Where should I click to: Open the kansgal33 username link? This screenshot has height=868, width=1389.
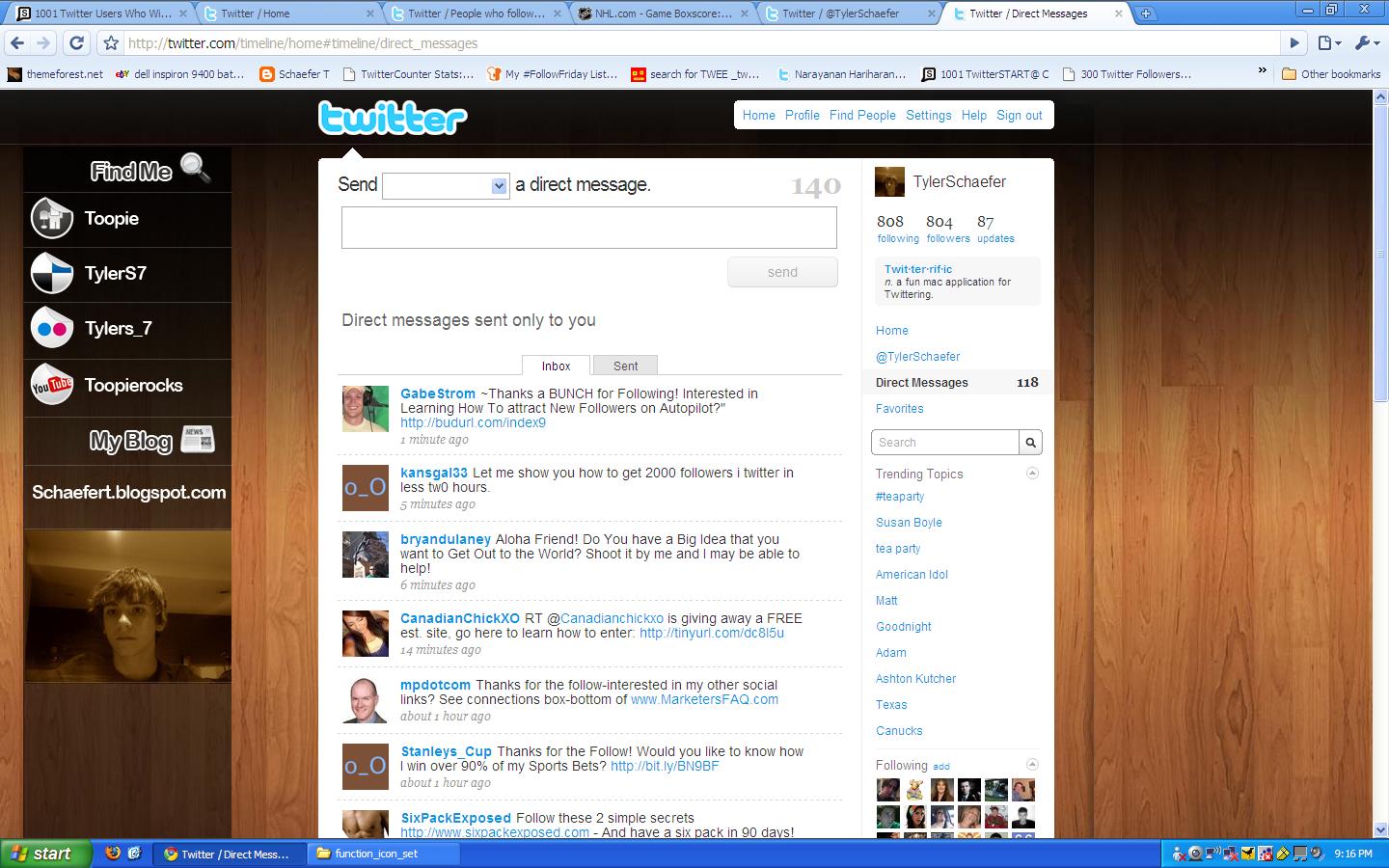(x=434, y=473)
